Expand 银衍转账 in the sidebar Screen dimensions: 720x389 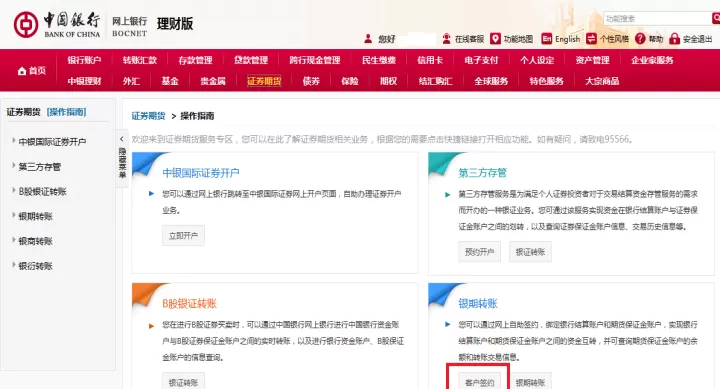tap(35, 266)
